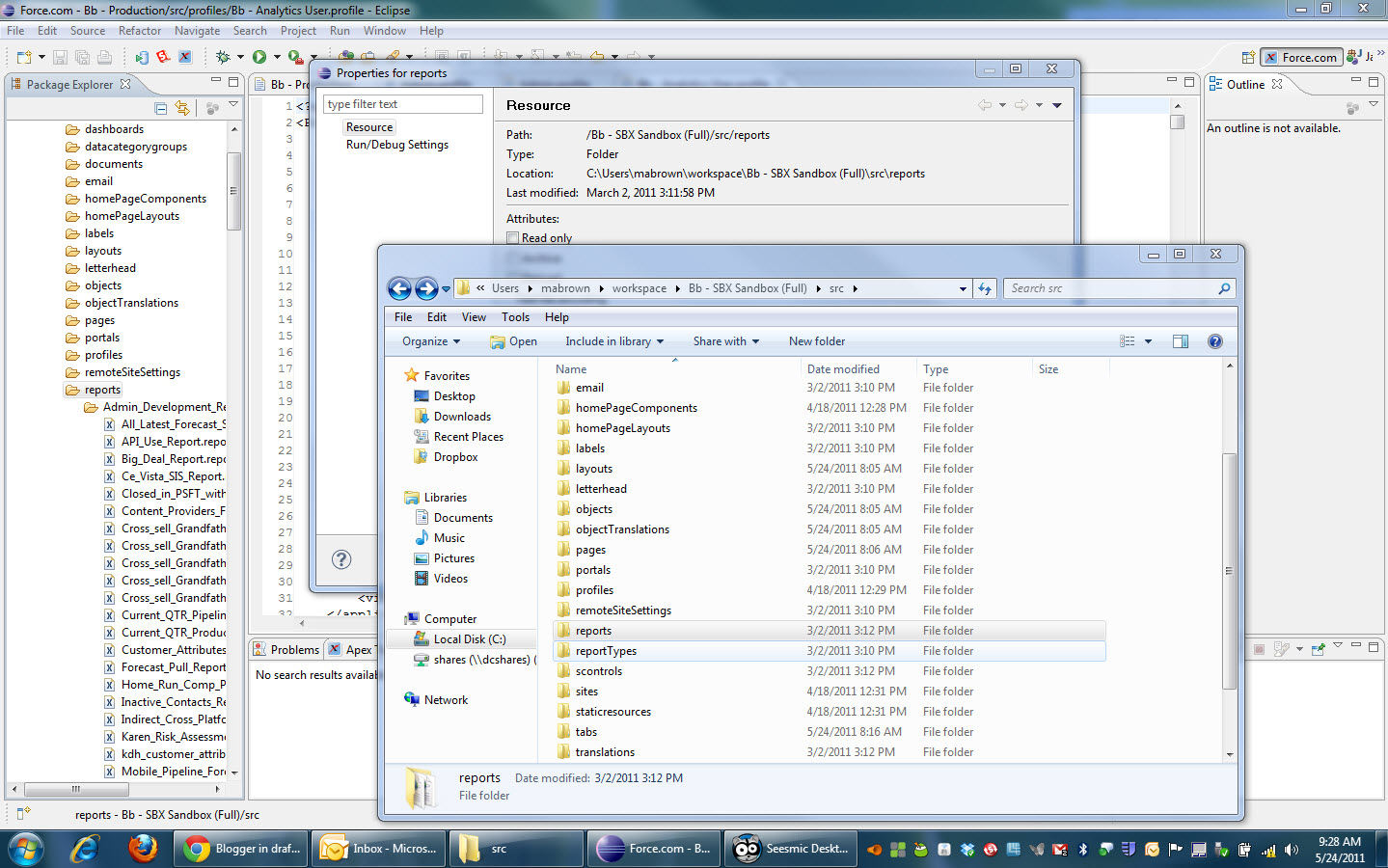The width and height of the screenshot is (1388, 868).
Task: Enable the Read only attribute checkbox
Action: [x=512, y=237]
